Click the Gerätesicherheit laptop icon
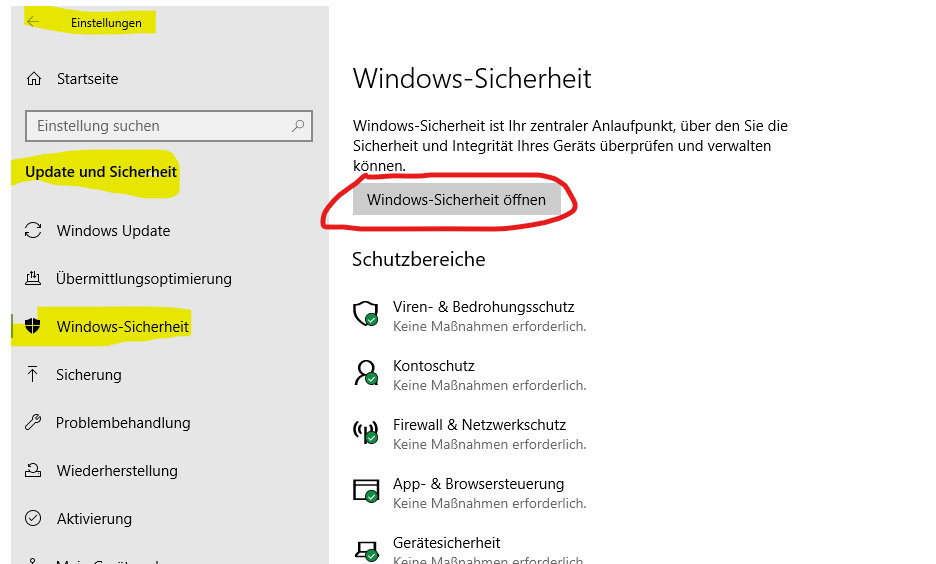The width and height of the screenshot is (936, 564). pyautogui.click(x=365, y=550)
